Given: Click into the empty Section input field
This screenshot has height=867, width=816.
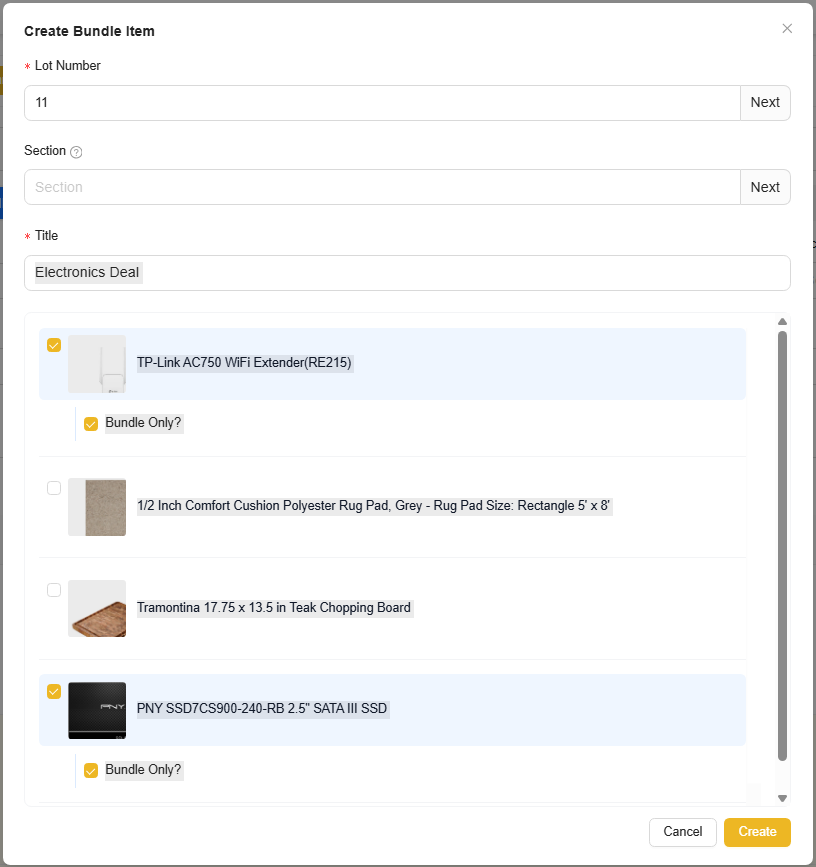Looking at the screenshot, I should tap(380, 187).
